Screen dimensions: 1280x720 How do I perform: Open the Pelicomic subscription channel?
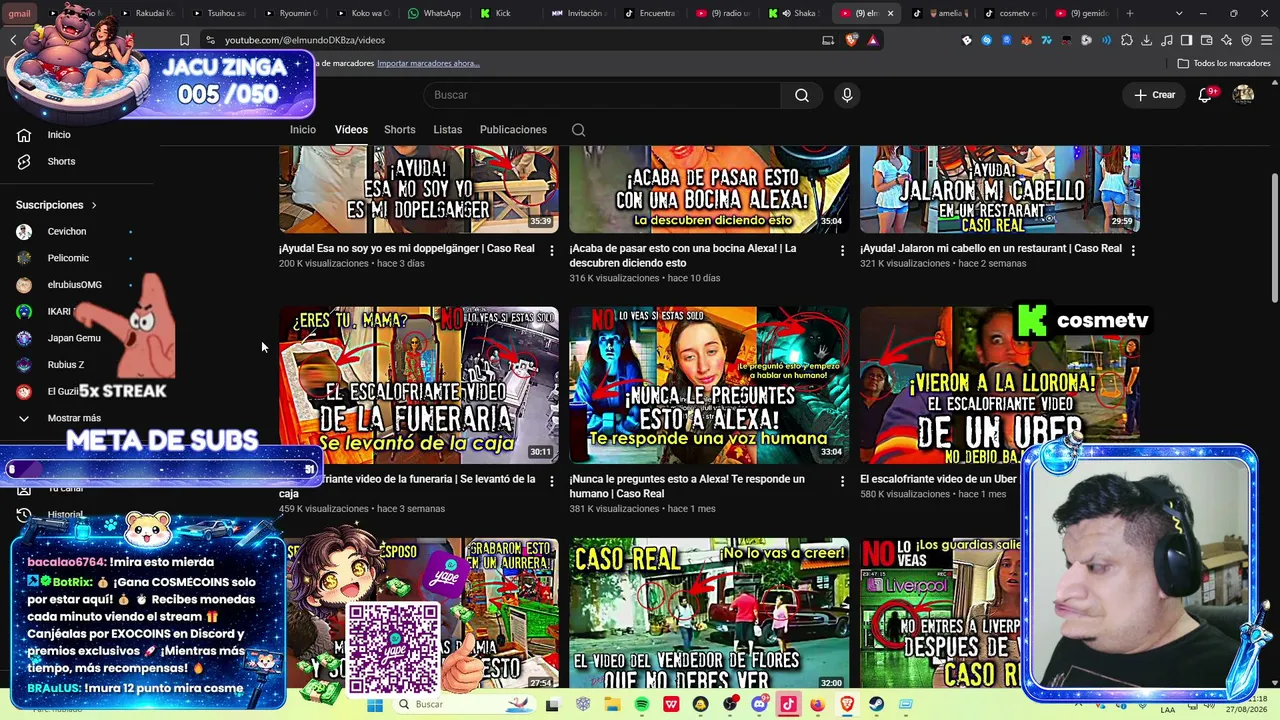(68, 258)
